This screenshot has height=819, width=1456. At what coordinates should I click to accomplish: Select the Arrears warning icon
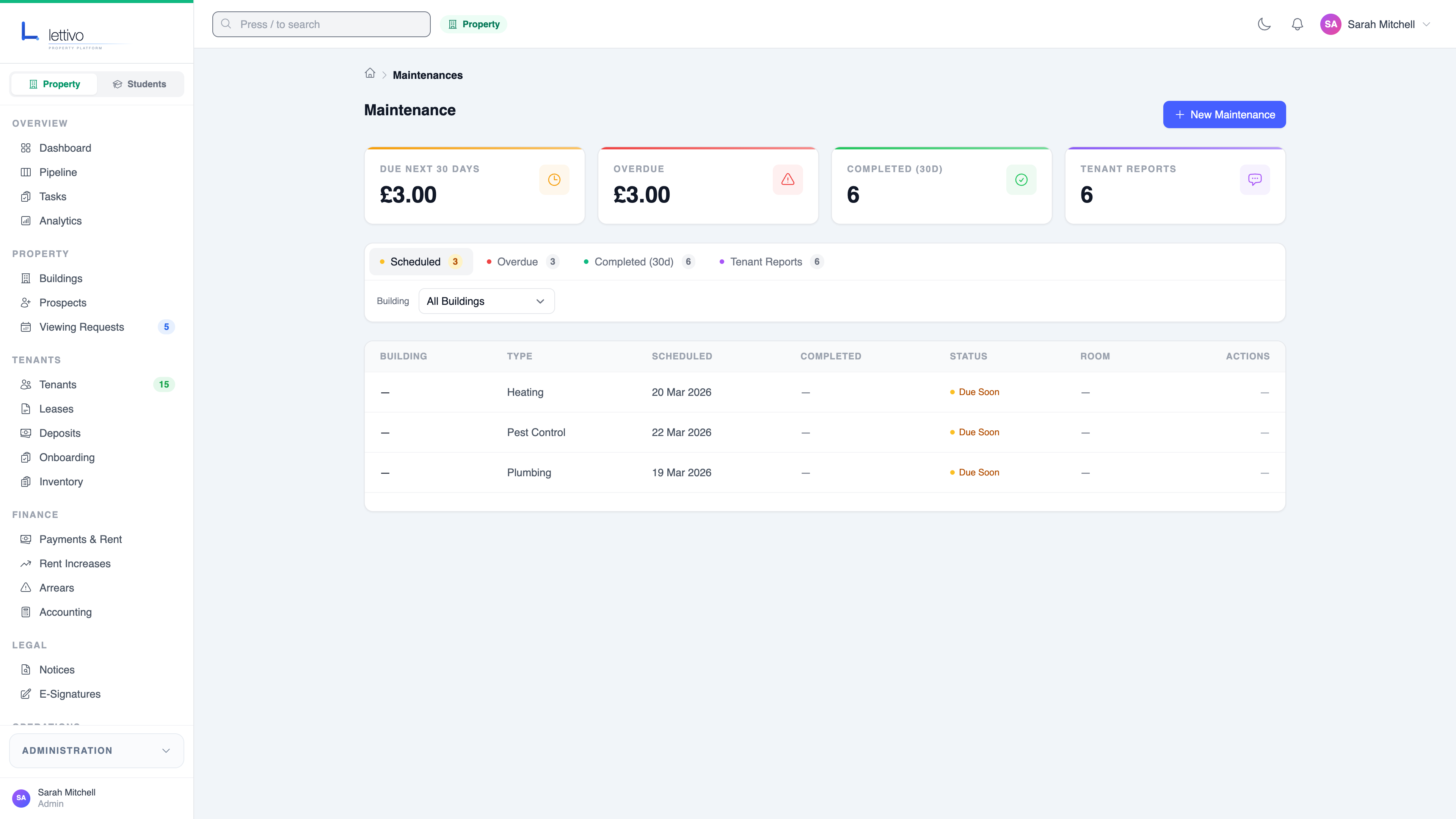26,588
